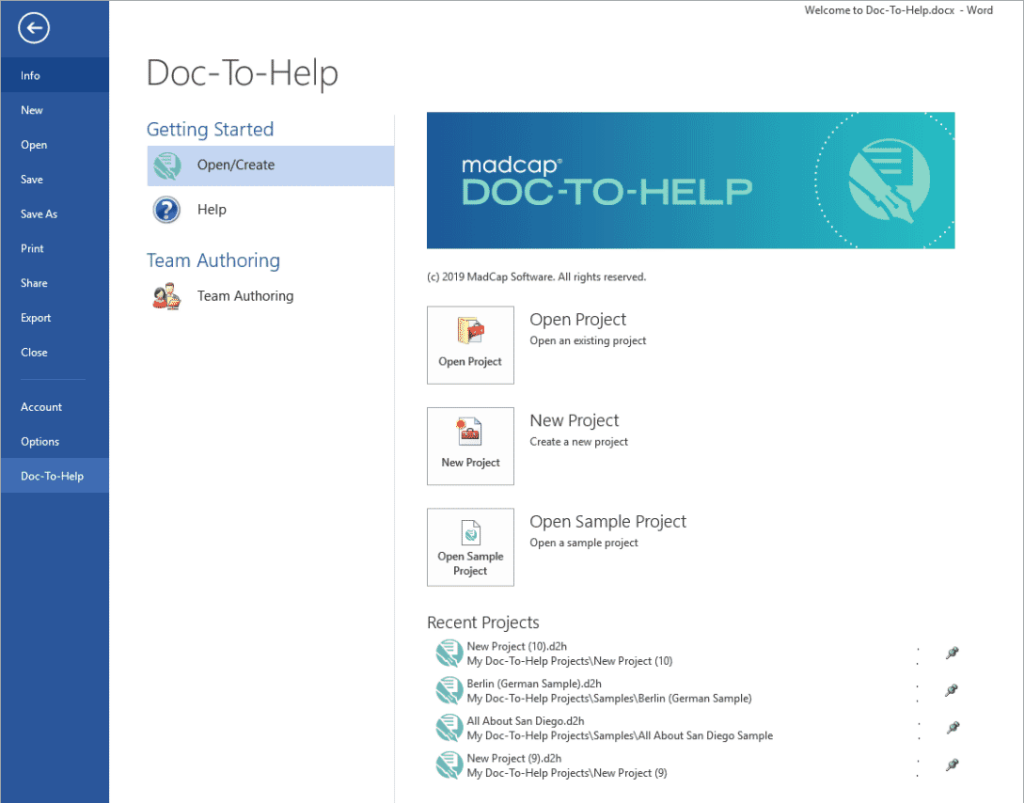Image resolution: width=1024 pixels, height=803 pixels.
Task: Select Save As in the sidebar
Action: coord(55,213)
